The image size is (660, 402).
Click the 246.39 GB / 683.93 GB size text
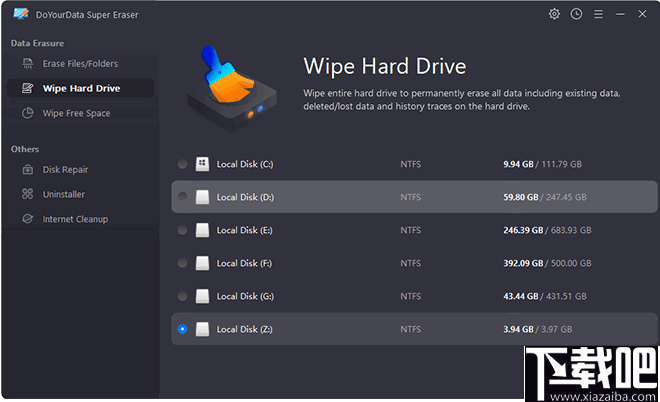coord(547,230)
